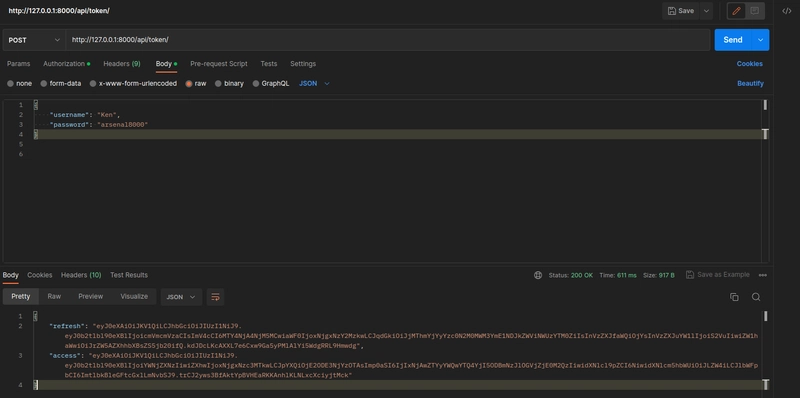Screen dimensions: 800x398
Task: Open the Test Results tab
Action: (x=129, y=275)
